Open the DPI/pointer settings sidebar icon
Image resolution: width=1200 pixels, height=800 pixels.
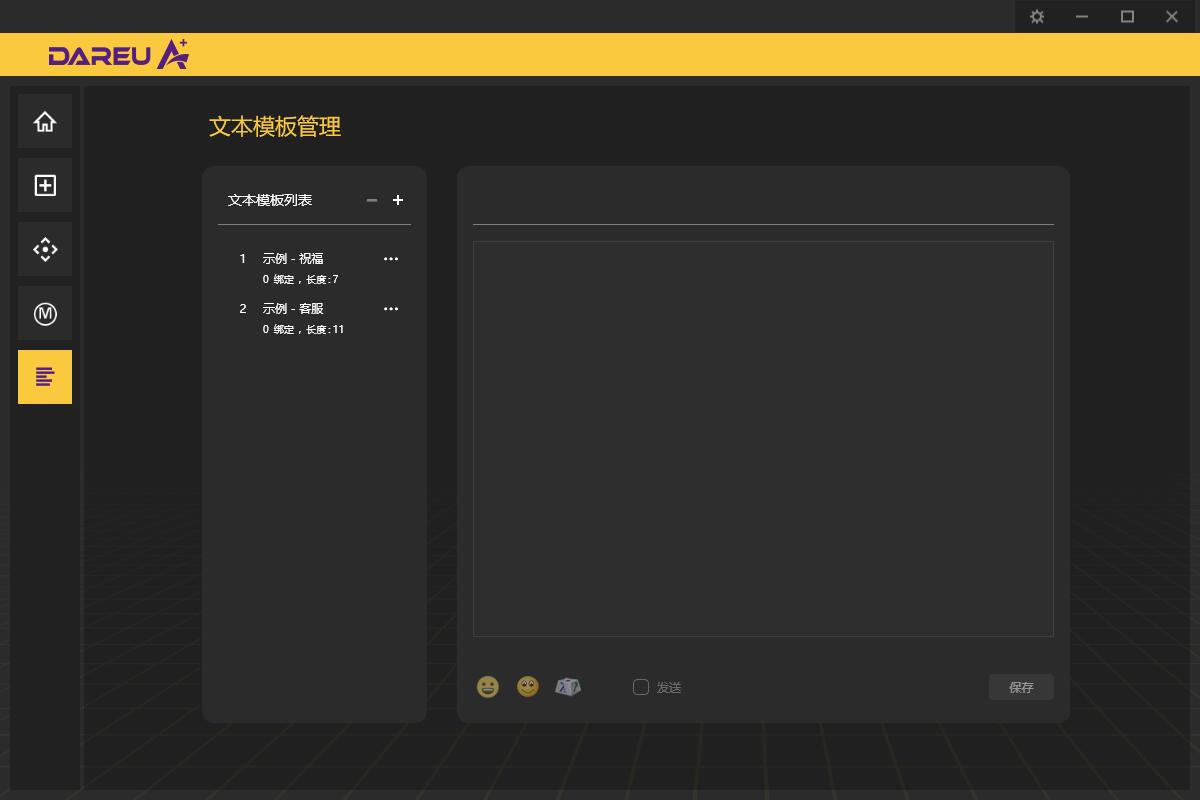44,249
